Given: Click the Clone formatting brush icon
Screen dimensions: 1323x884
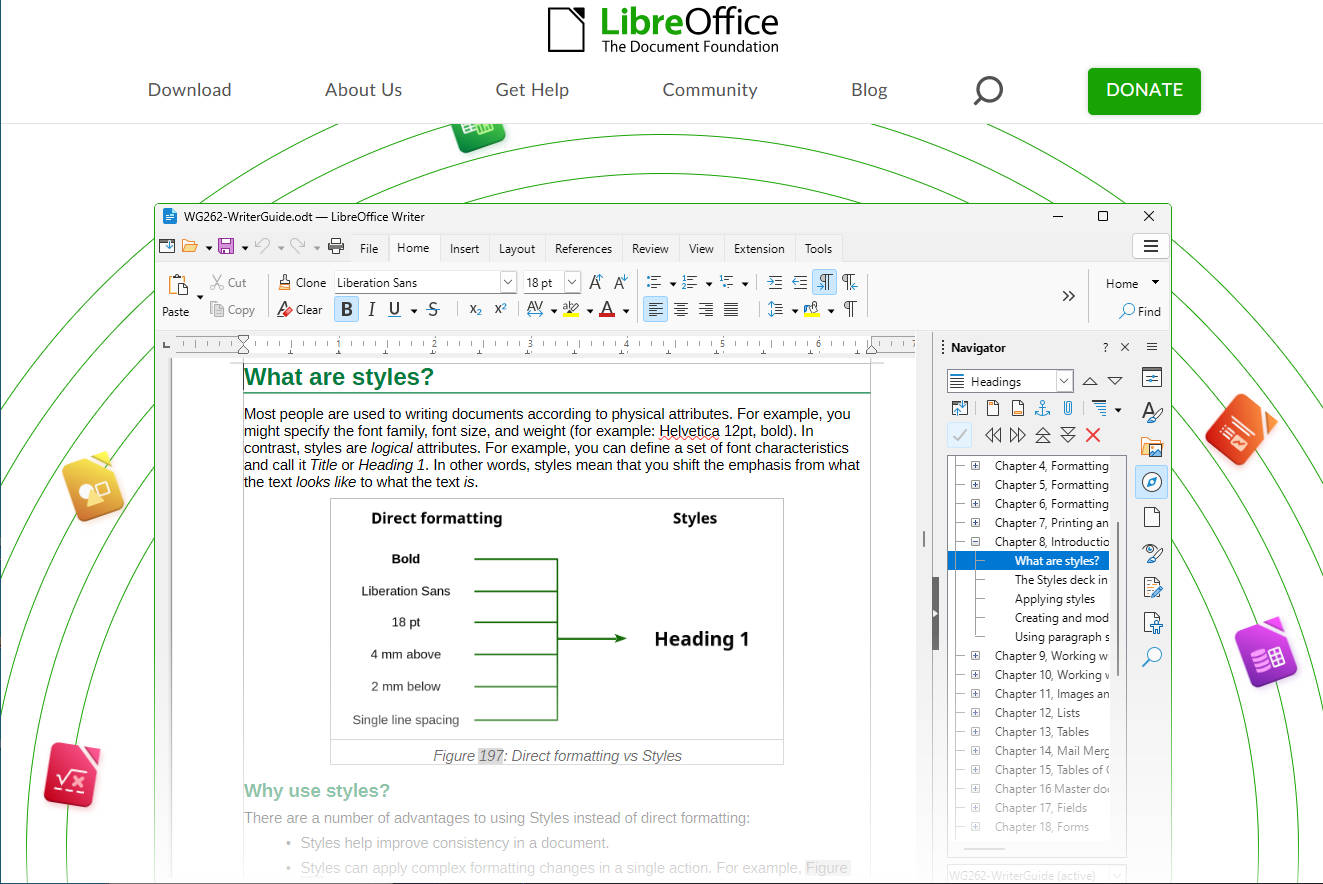Looking at the screenshot, I should [x=285, y=283].
